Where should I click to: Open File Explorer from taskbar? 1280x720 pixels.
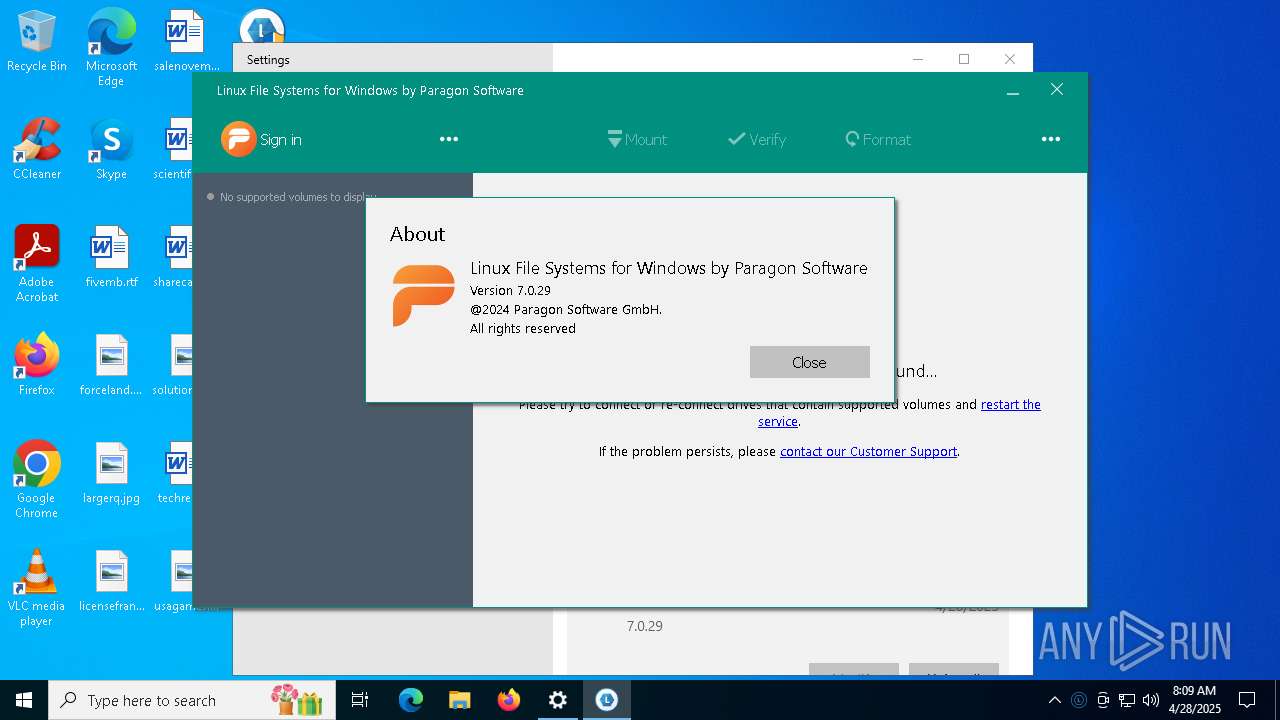point(459,700)
